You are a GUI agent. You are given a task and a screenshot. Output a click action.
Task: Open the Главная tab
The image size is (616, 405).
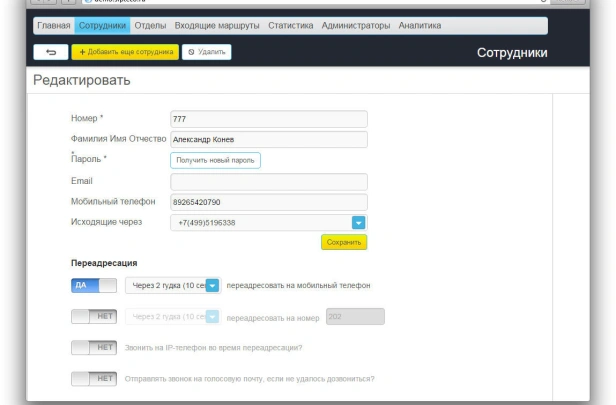click(x=54, y=26)
